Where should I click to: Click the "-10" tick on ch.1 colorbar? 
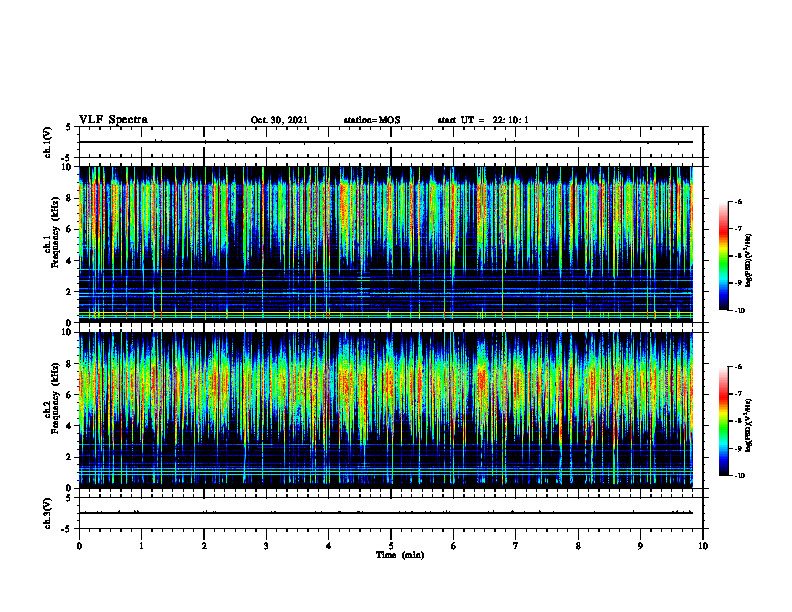pyautogui.click(x=739, y=311)
